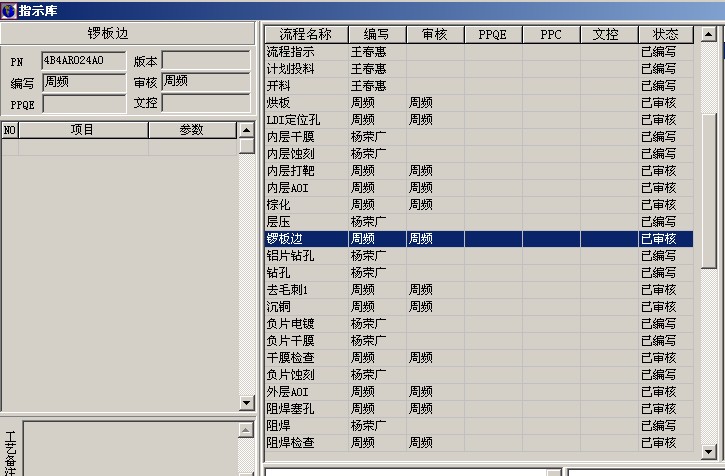
Task: Click the NO column header
Action: pyautogui.click(x=10, y=130)
